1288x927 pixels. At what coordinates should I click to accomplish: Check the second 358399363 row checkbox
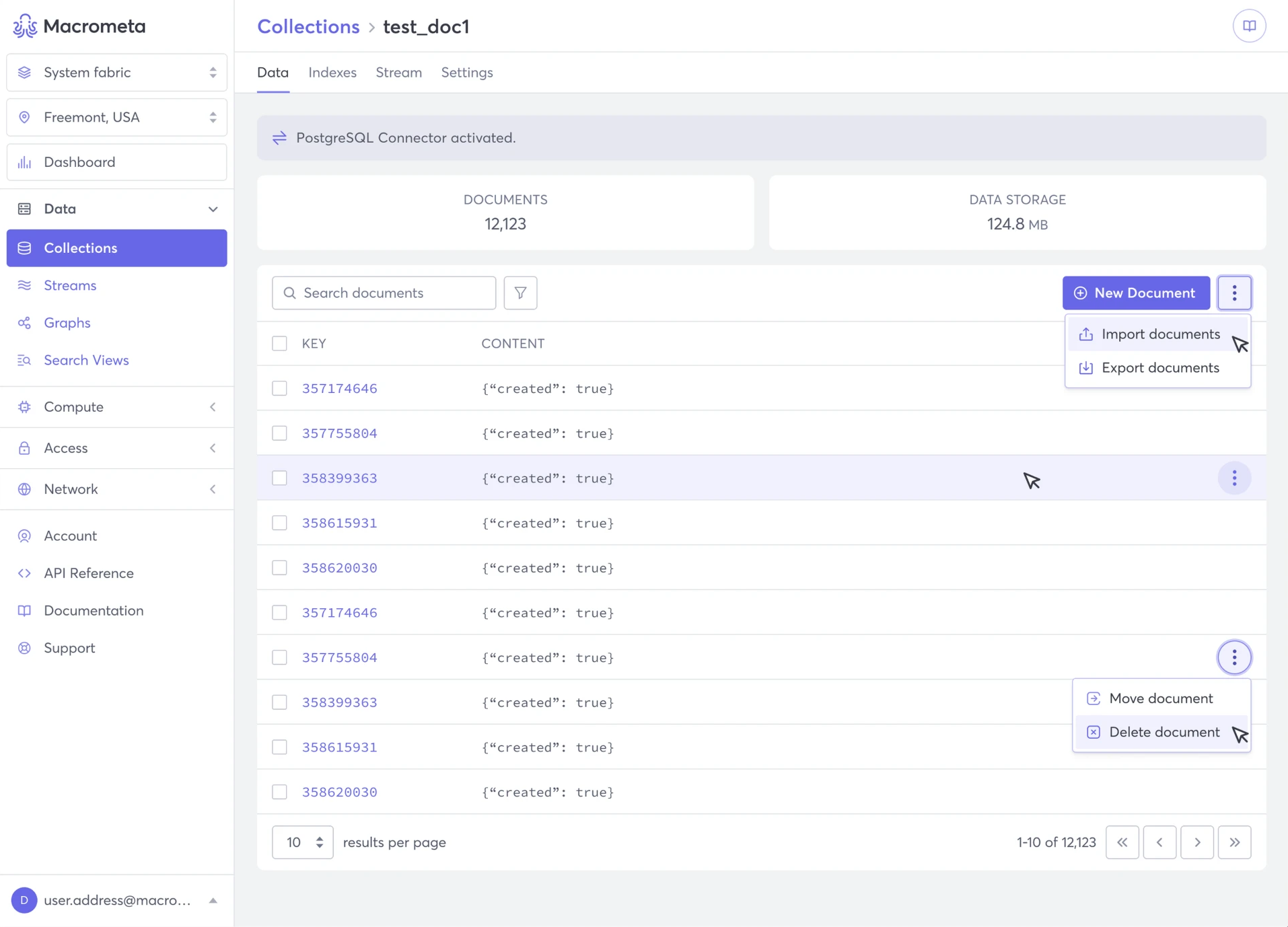click(279, 702)
